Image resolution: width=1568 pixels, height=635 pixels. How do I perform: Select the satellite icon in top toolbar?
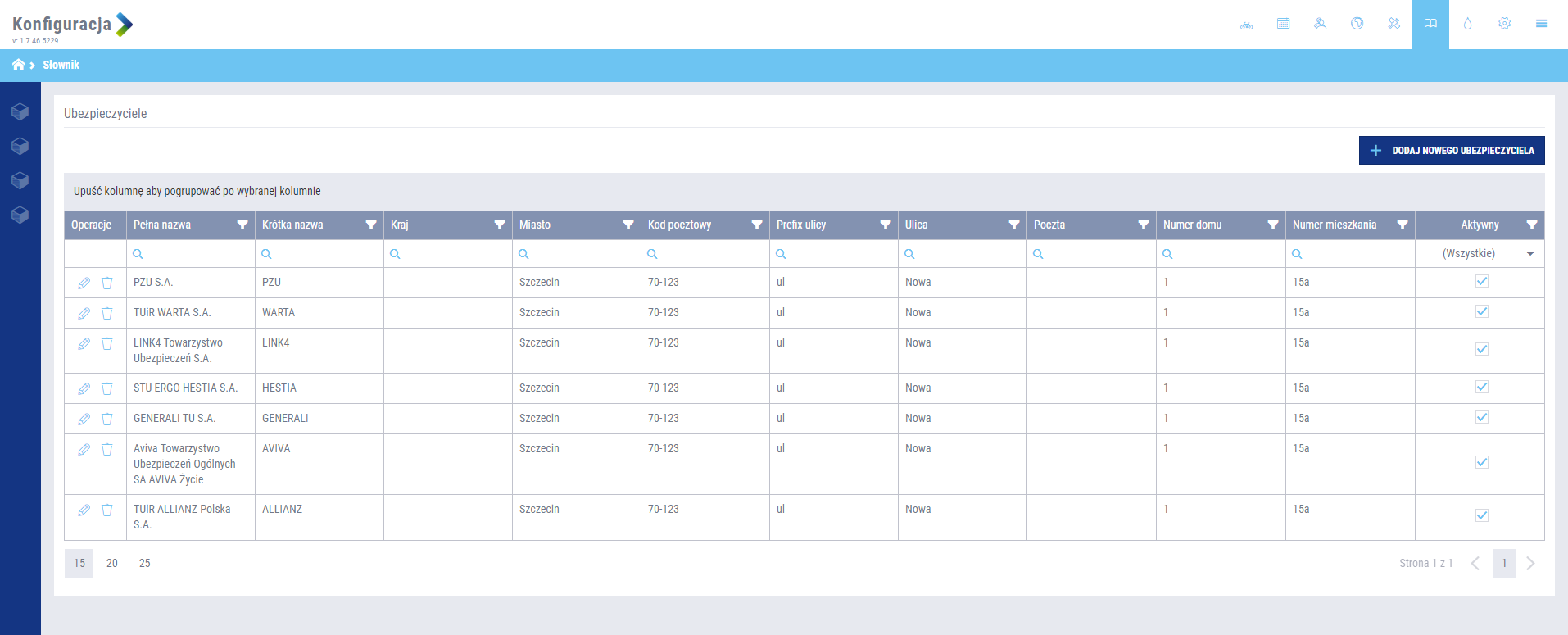pos(1394,24)
